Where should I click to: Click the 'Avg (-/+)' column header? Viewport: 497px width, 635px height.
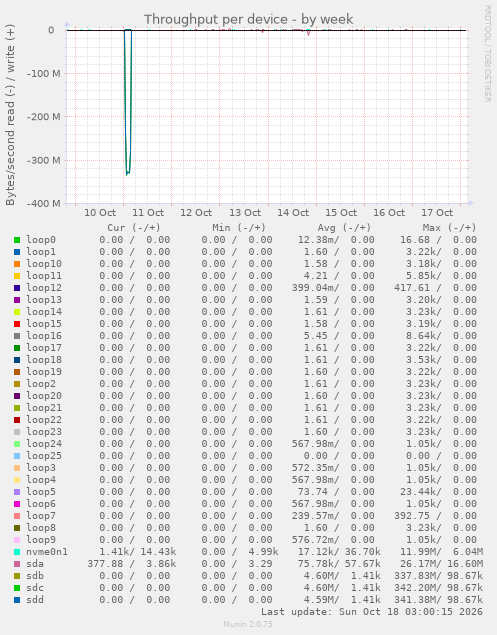pyautogui.click(x=344, y=228)
